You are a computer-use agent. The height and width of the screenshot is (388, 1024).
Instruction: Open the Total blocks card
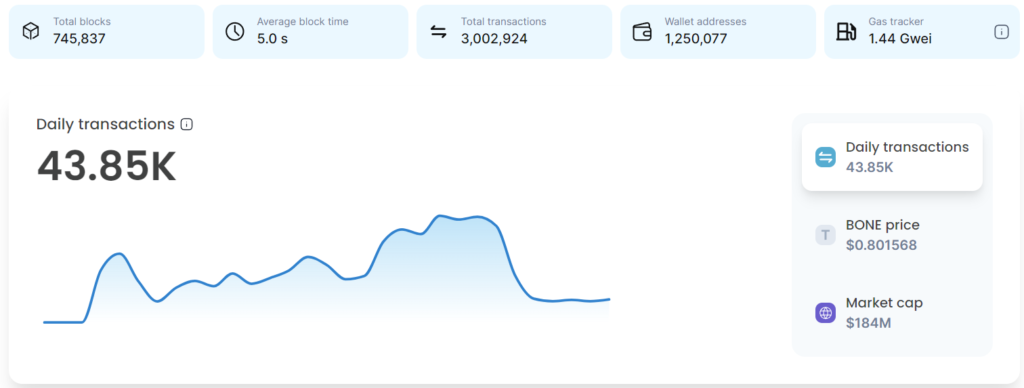pos(106,31)
